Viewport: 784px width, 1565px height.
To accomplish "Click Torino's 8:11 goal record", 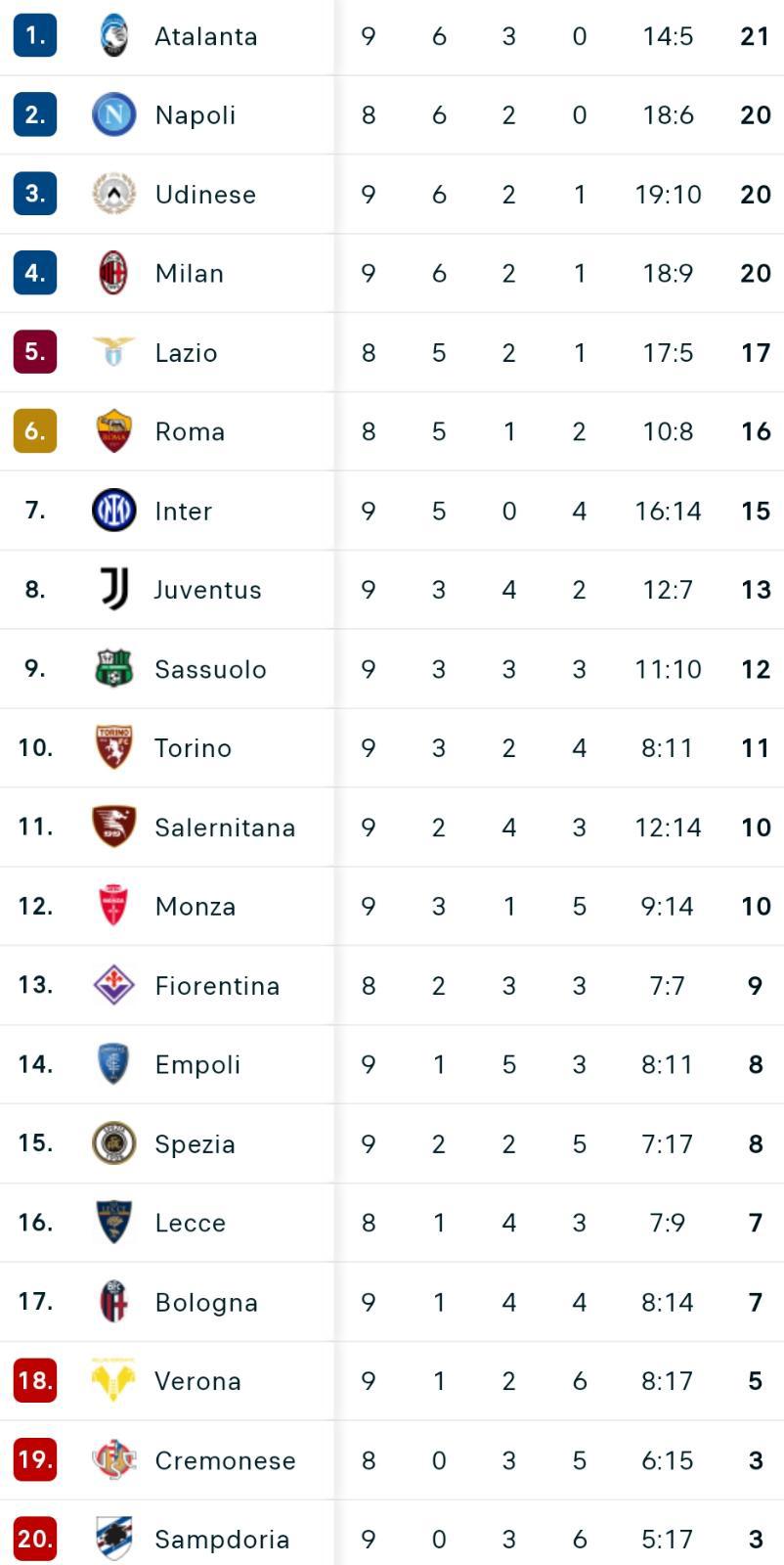I will [x=668, y=748].
